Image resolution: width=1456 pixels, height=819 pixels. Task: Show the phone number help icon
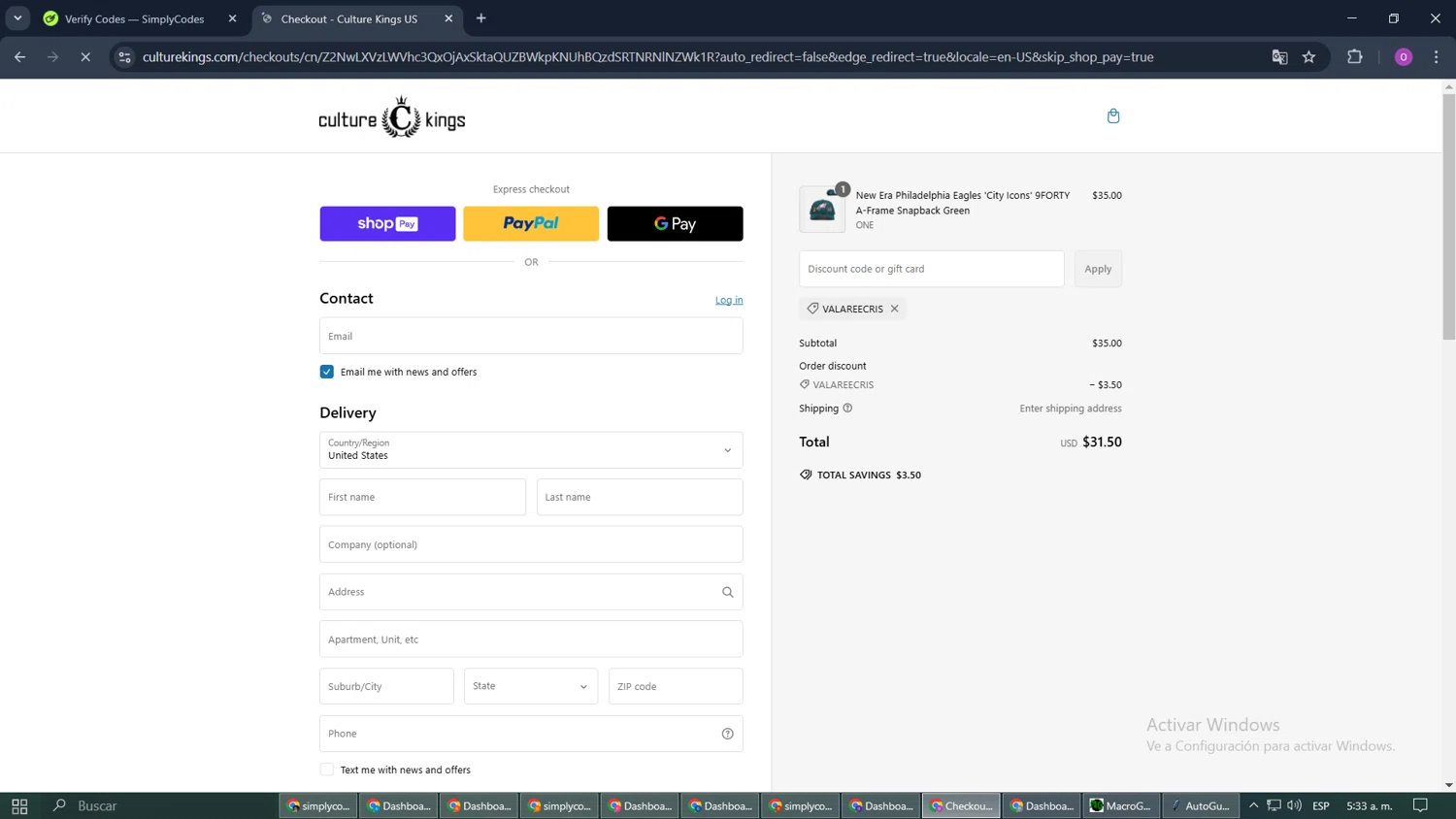[x=727, y=734]
